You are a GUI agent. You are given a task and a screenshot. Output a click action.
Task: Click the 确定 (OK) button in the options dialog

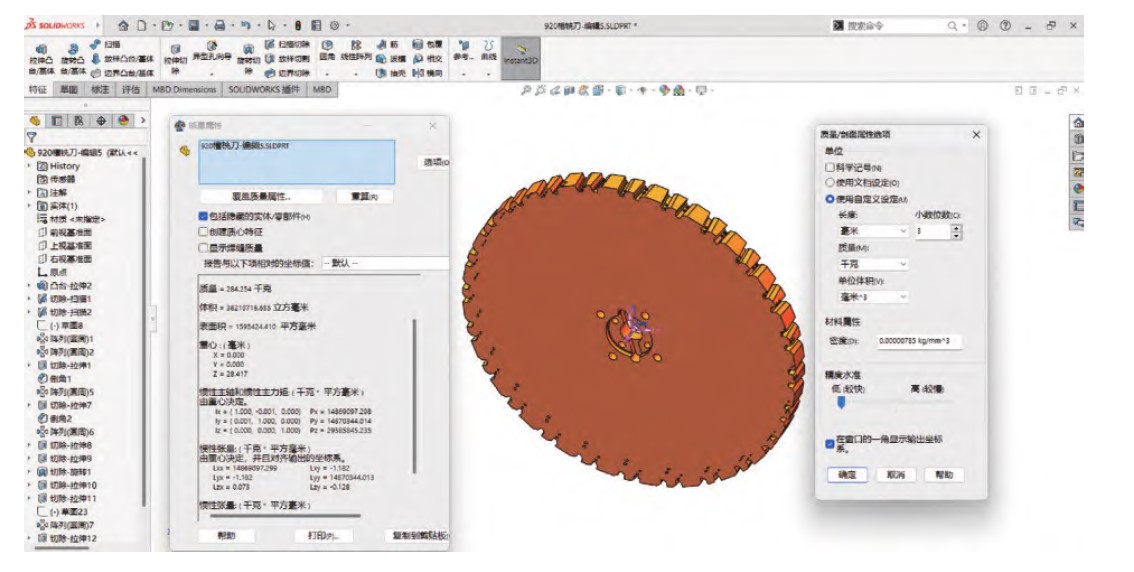coord(847,475)
